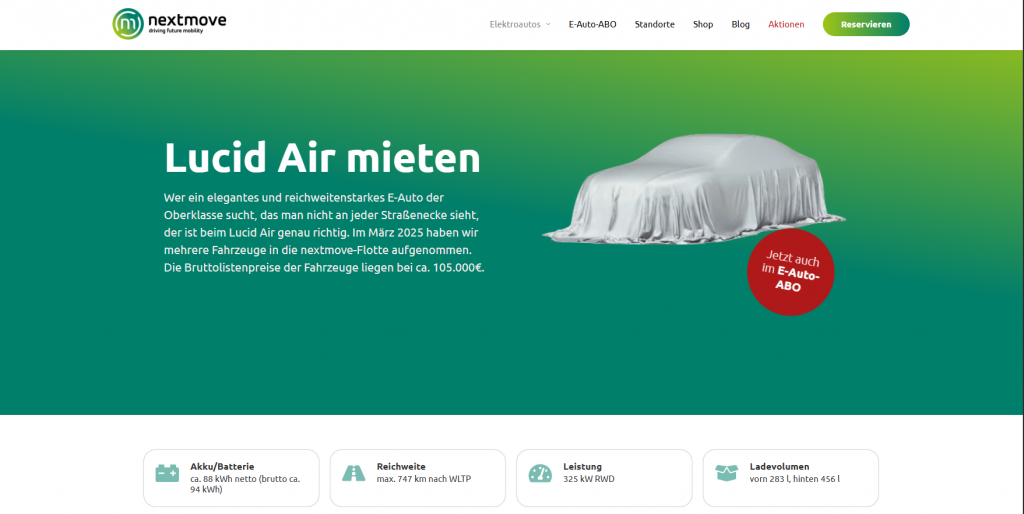
Task: Click the battery icon beside Akku/Batterie
Action: pyautogui.click(x=167, y=473)
